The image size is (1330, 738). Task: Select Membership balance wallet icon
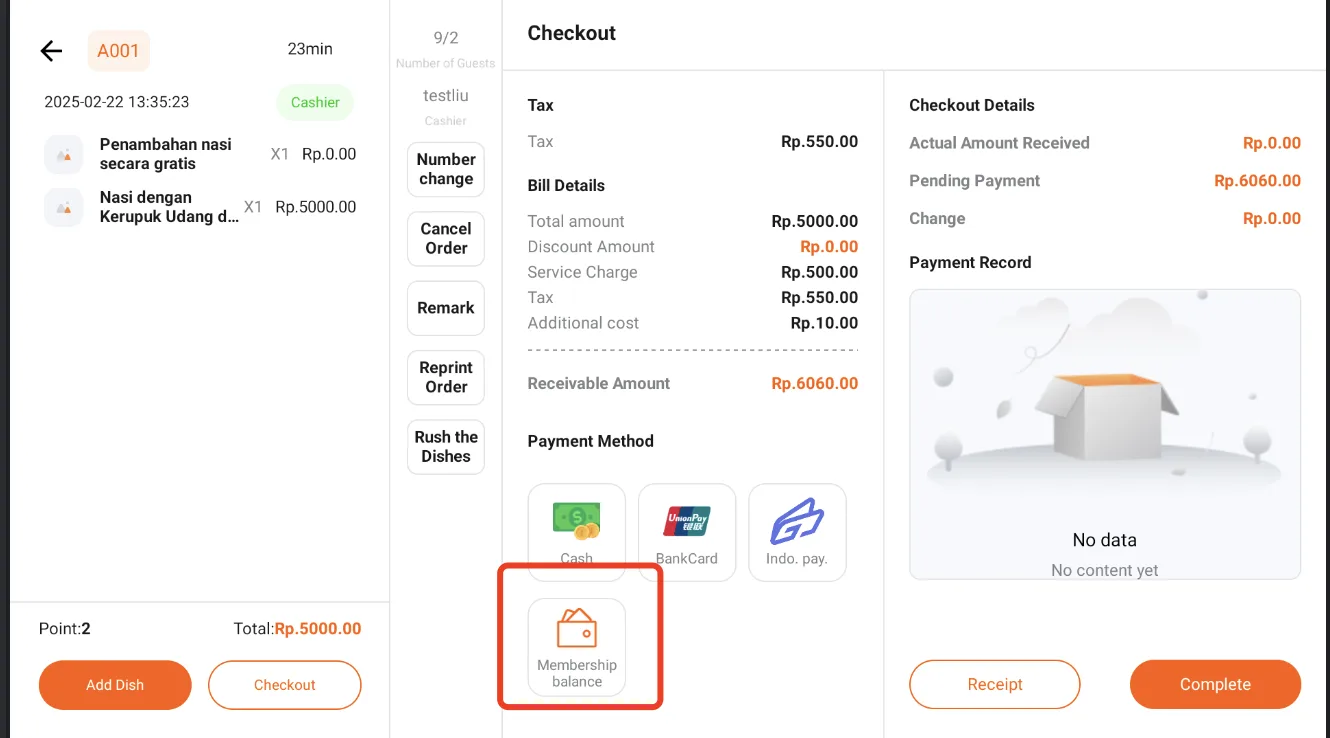(577, 629)
